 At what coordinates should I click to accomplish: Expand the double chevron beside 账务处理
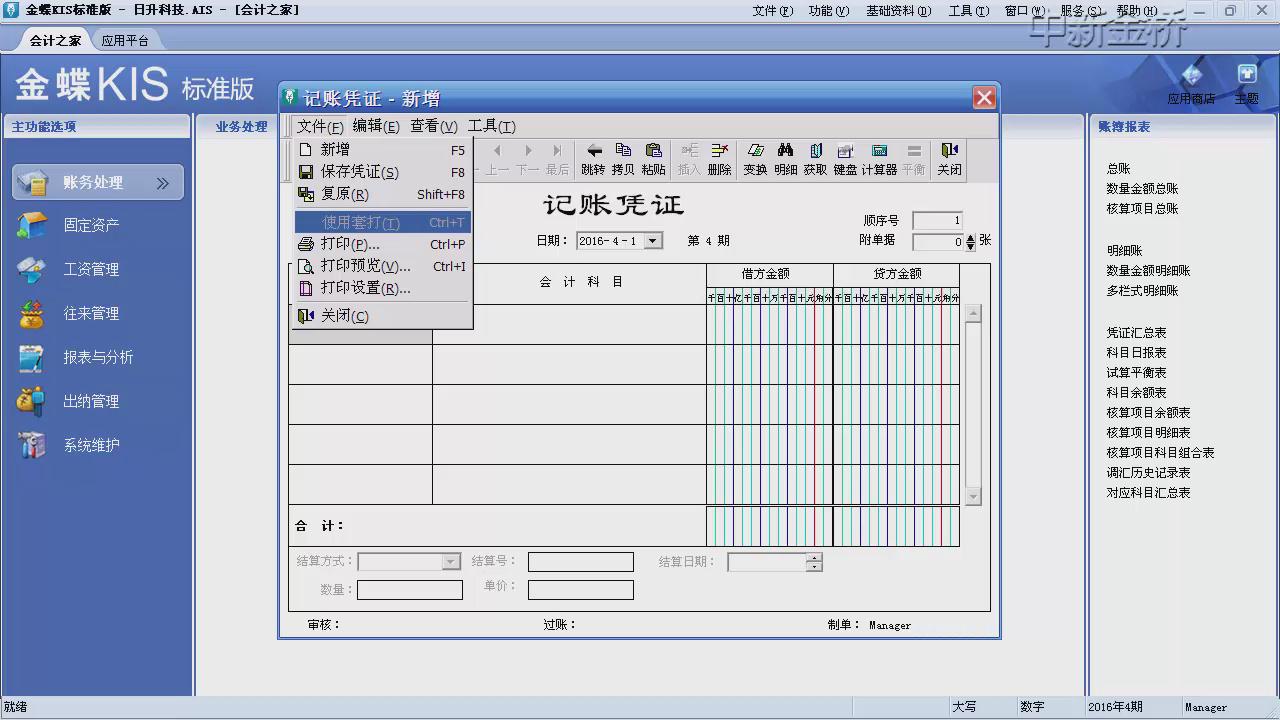[x=162, y=183]
